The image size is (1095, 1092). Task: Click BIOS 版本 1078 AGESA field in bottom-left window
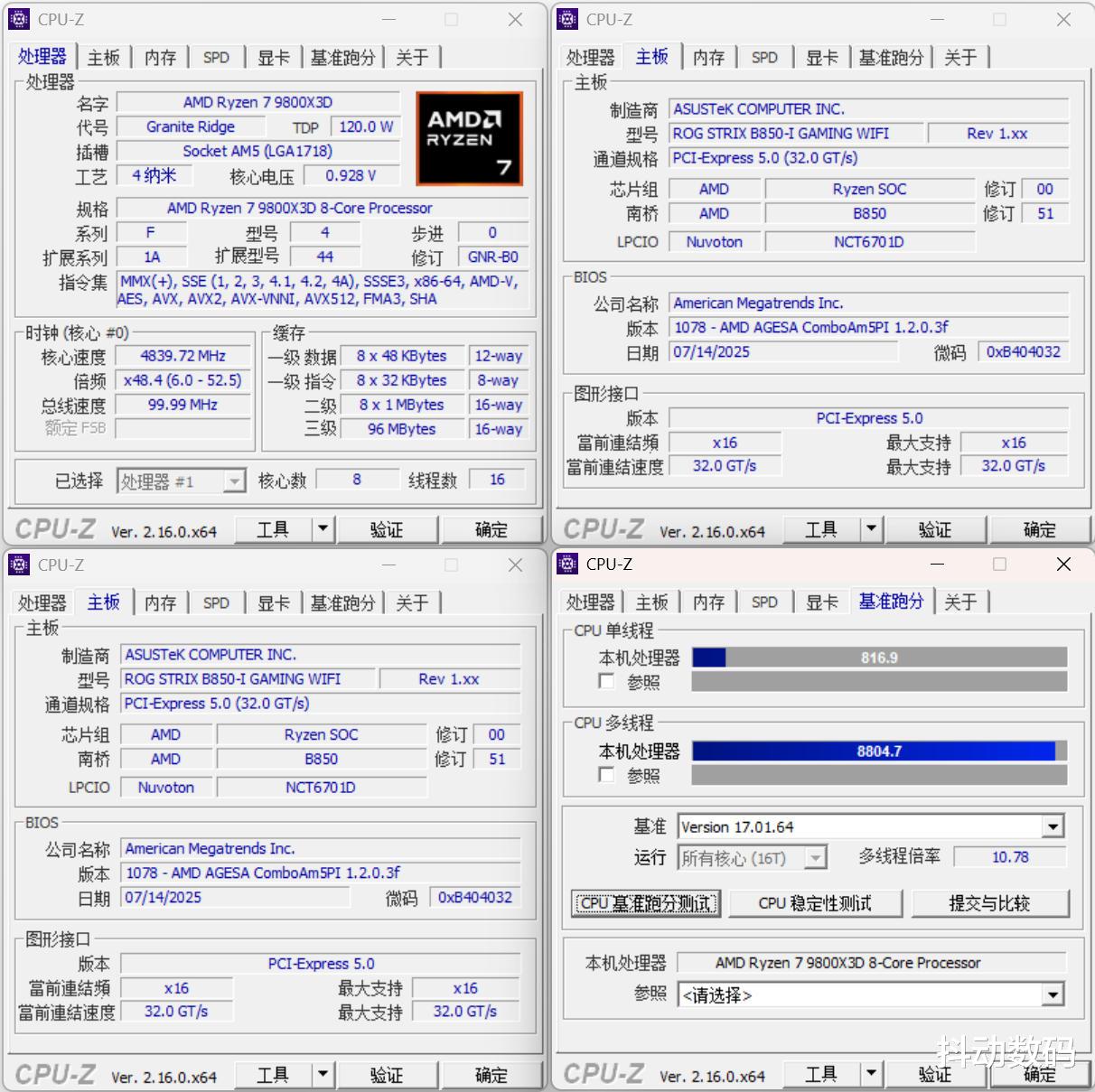click(x=321, y=873)
